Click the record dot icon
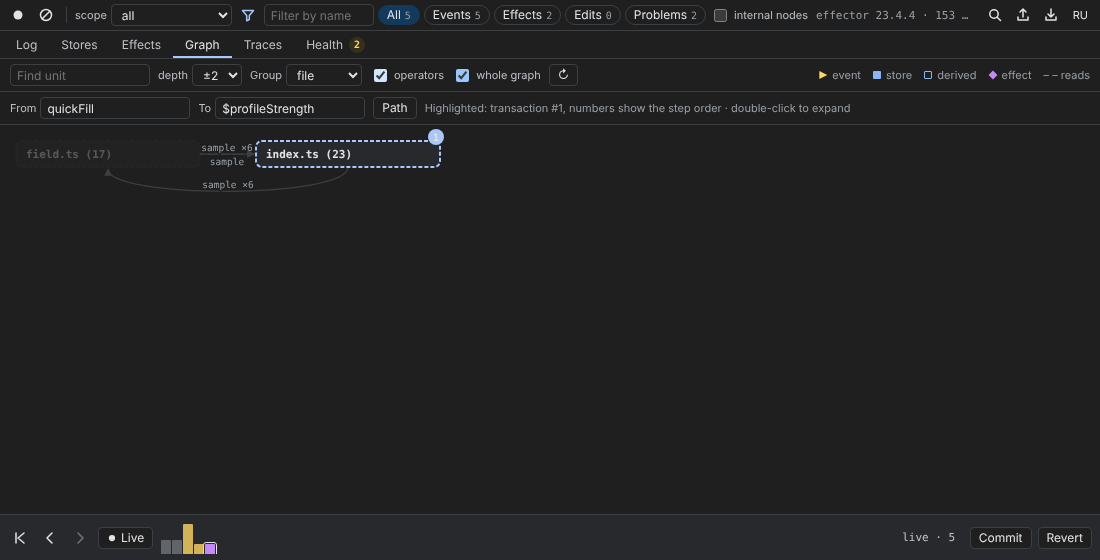This screenshot has width=1100, height=560. 18,15
